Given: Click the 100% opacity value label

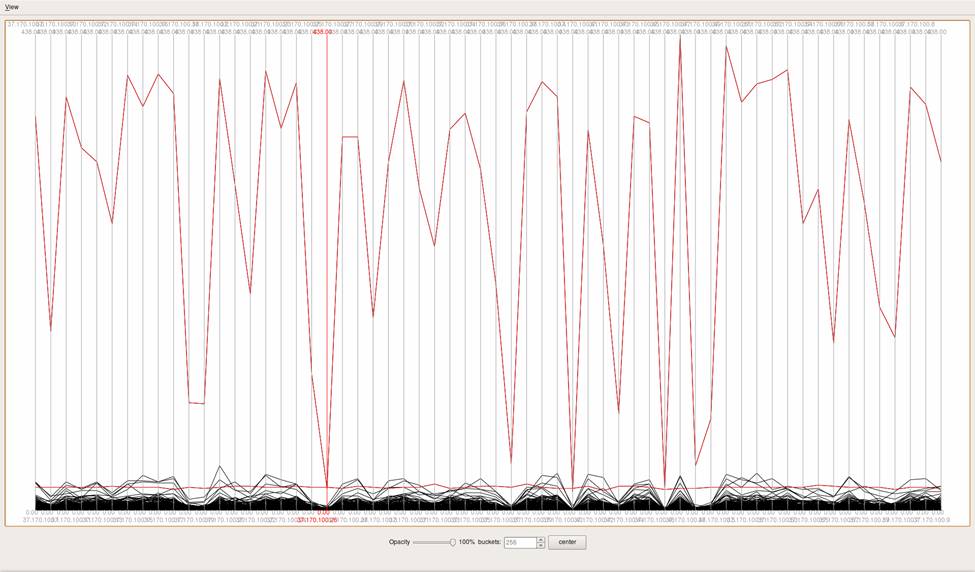Looking at the screenshot, I should click(467, 542).
